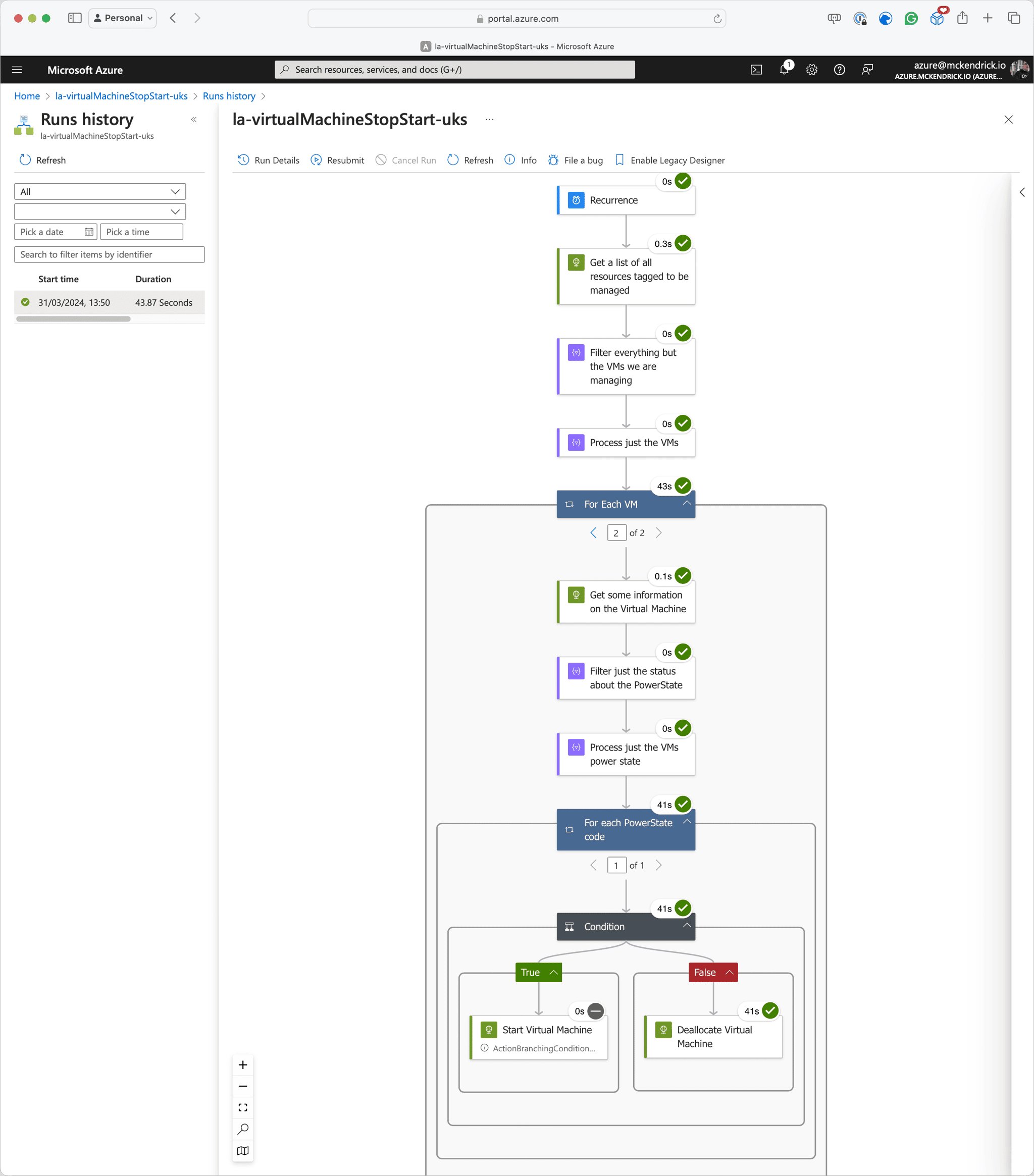Open la-virtualMachineStopStart-uks breadcrumb link
1034x1176 pixels.
(x=121, y=96)
